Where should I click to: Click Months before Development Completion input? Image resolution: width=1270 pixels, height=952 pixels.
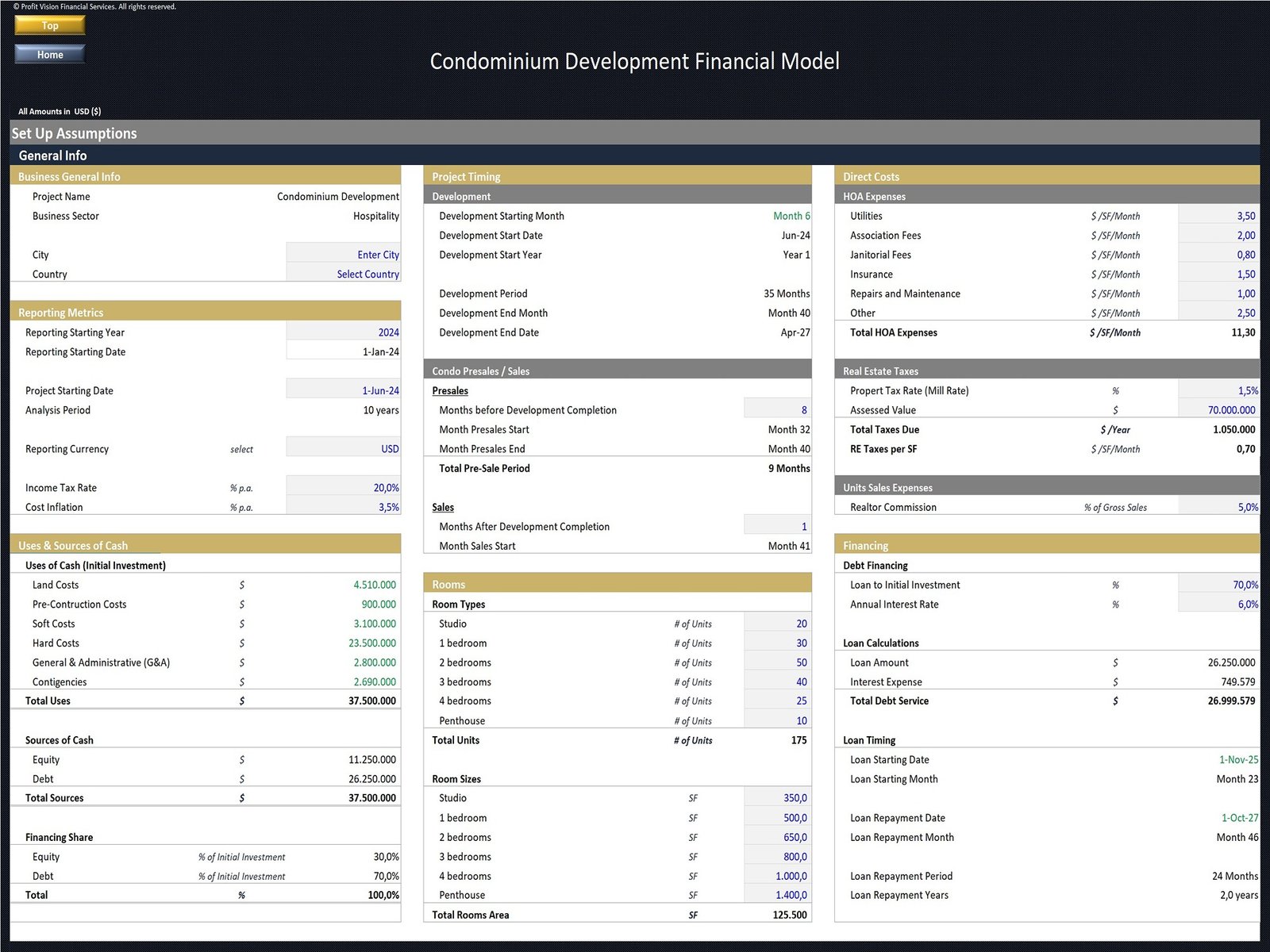click(x=777, y=410)
